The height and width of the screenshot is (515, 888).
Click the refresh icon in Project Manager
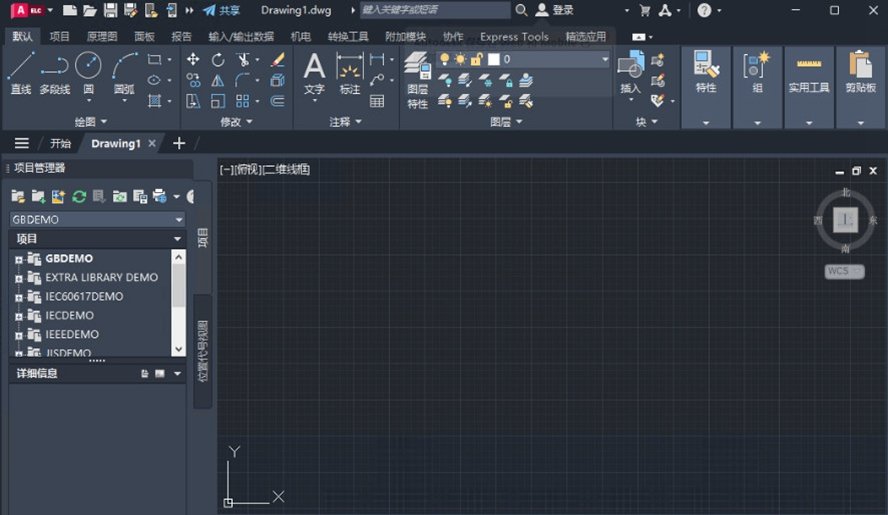(x=79, y=197)
